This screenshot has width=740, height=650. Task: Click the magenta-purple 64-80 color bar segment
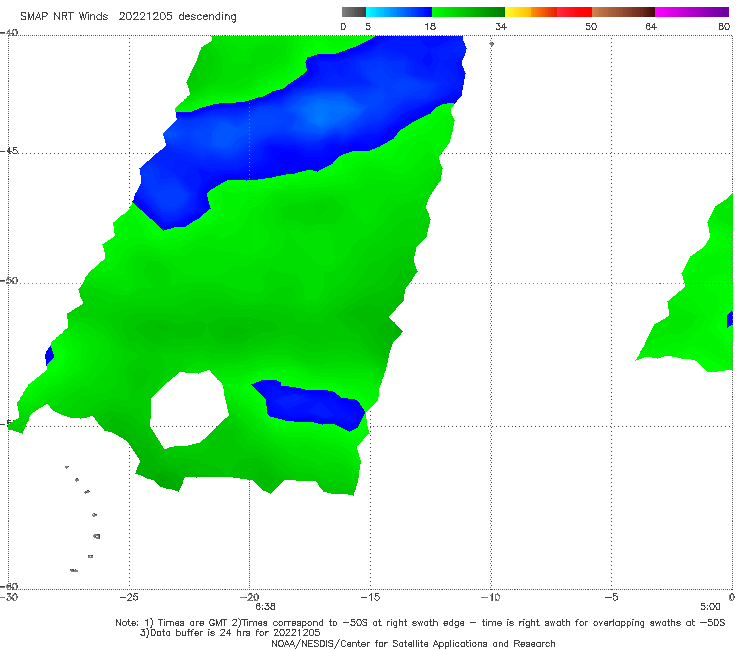(692, 12)
